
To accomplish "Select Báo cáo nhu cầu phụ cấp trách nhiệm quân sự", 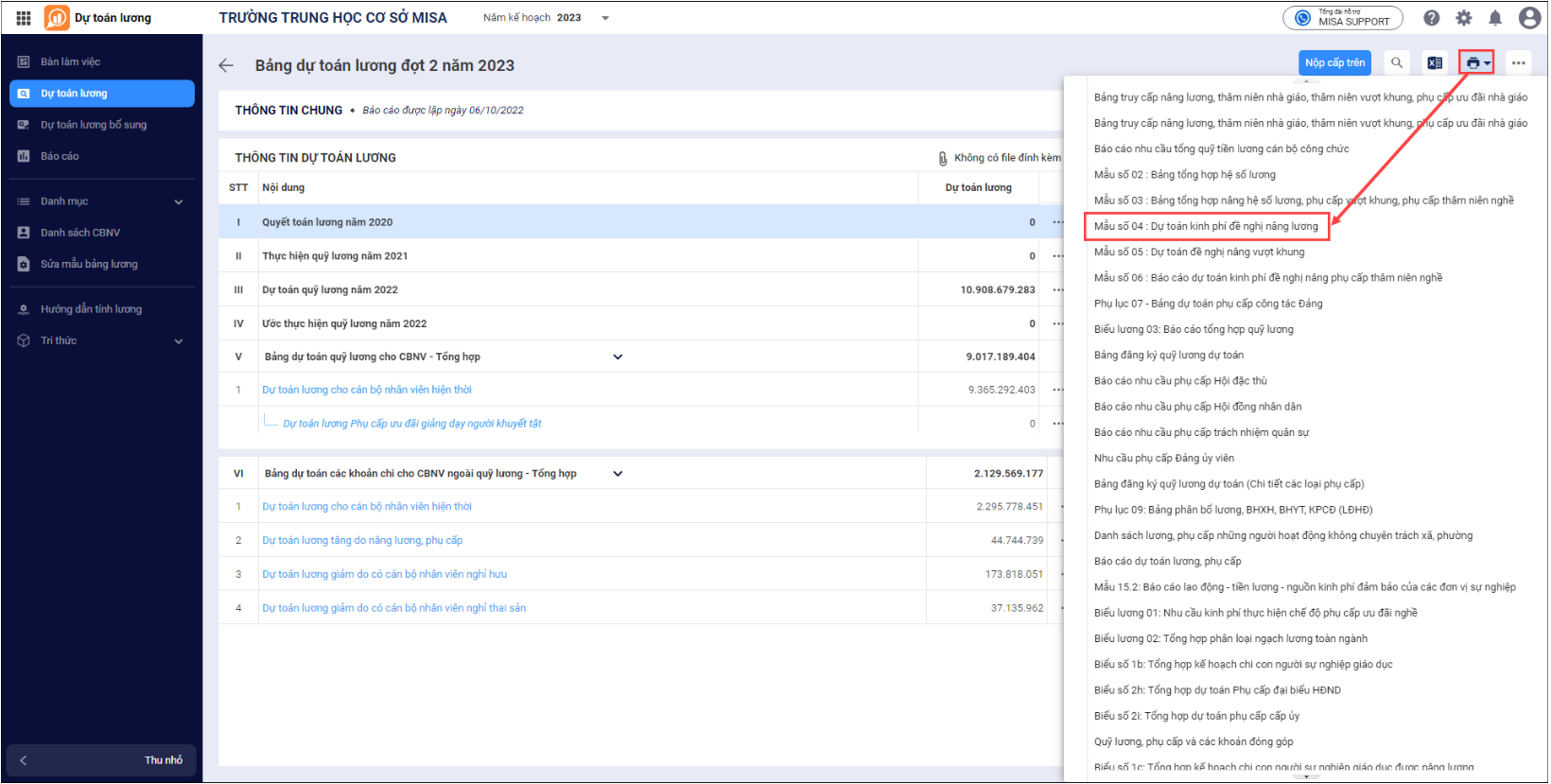I will coord(1202,433).
